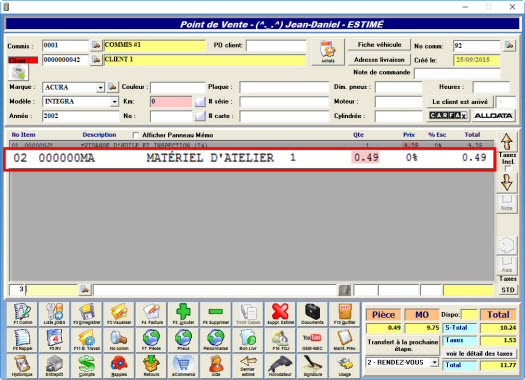Open the F10 FDJ icon
Image resolution: width=525 pixels, height=380 pixels.
280,340
